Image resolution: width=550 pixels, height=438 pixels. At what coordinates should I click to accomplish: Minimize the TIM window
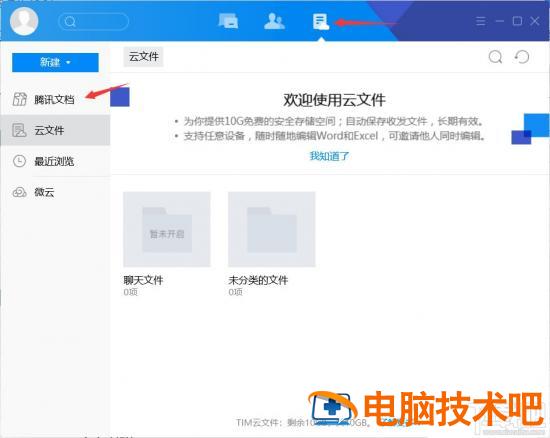[499, 21]
